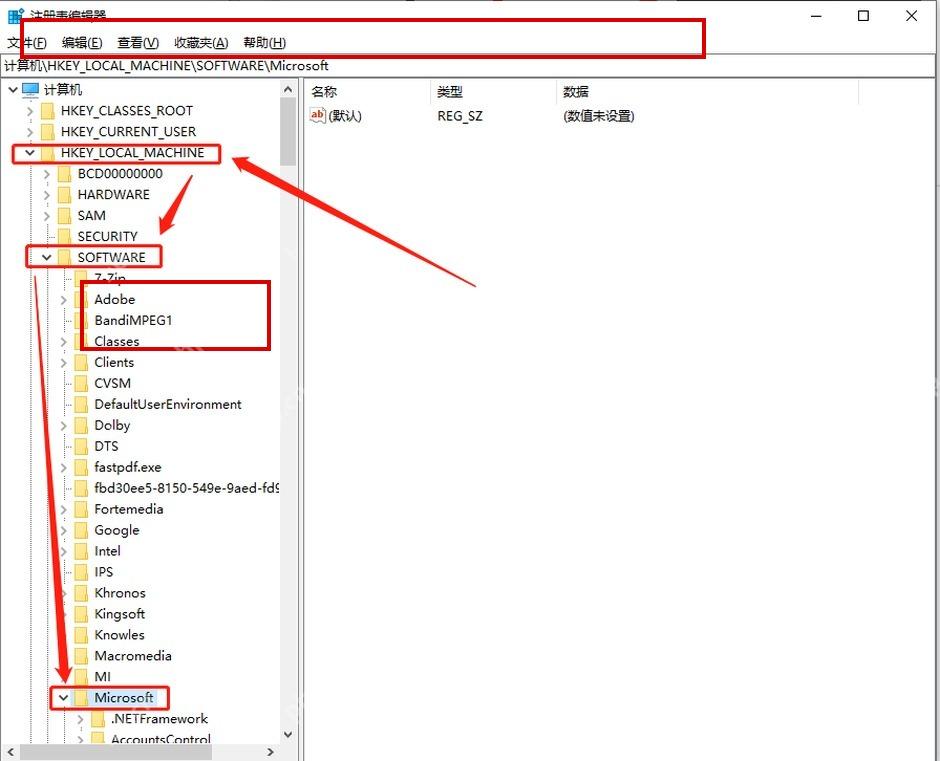Expand the HARDWARE key

pyautogui.click(x=46, y=195)
